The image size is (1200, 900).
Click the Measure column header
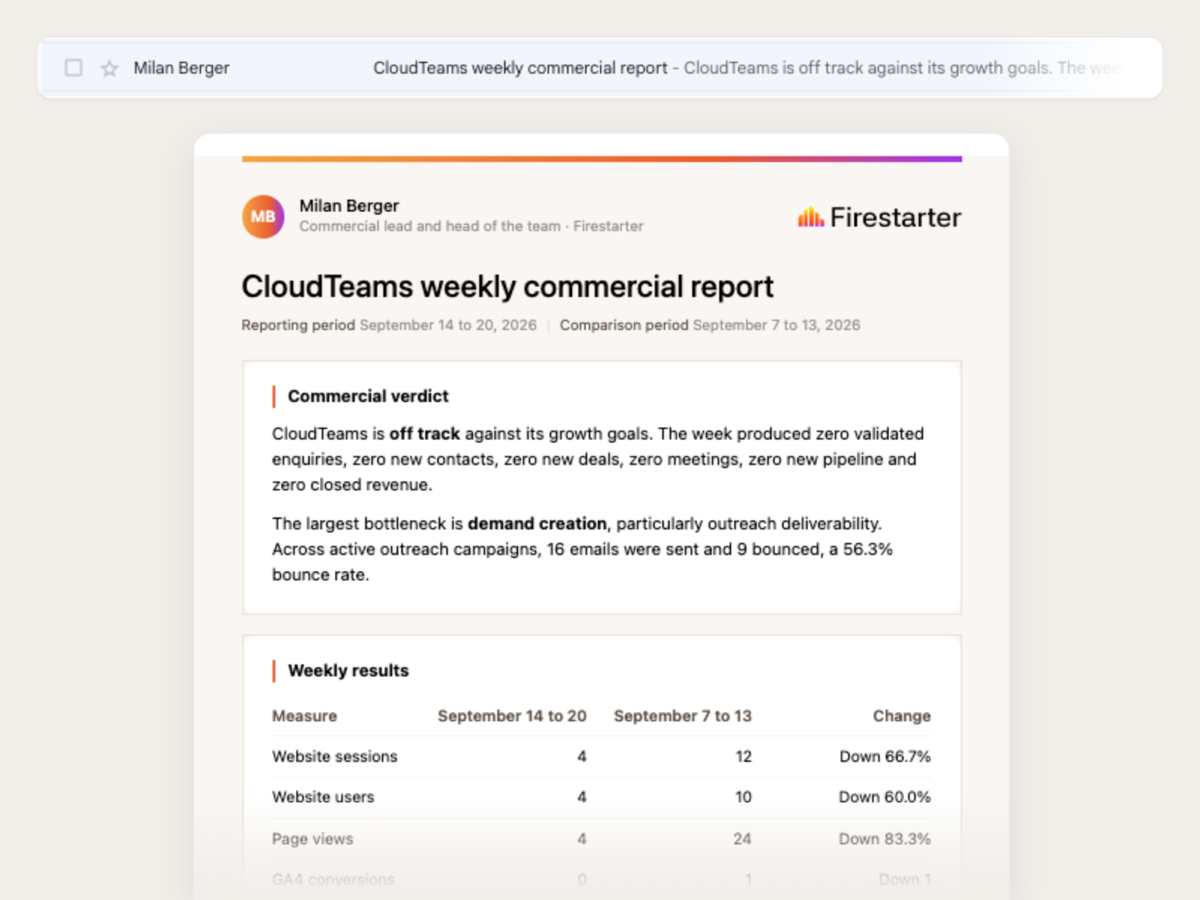[304, 716]
